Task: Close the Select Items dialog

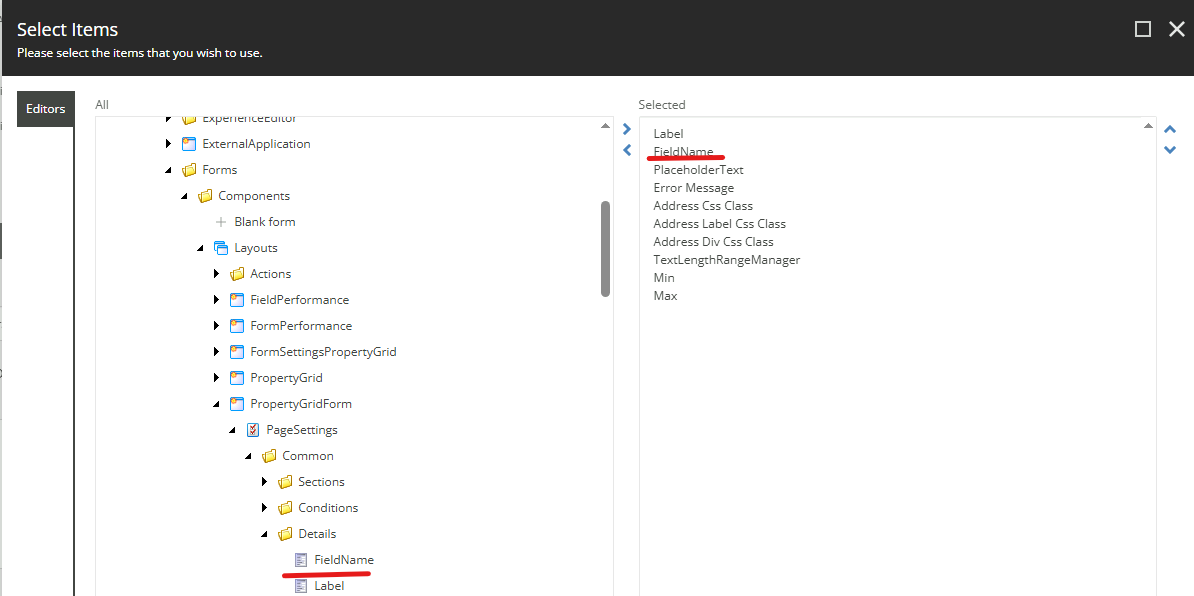Action: click(1176, 29)
